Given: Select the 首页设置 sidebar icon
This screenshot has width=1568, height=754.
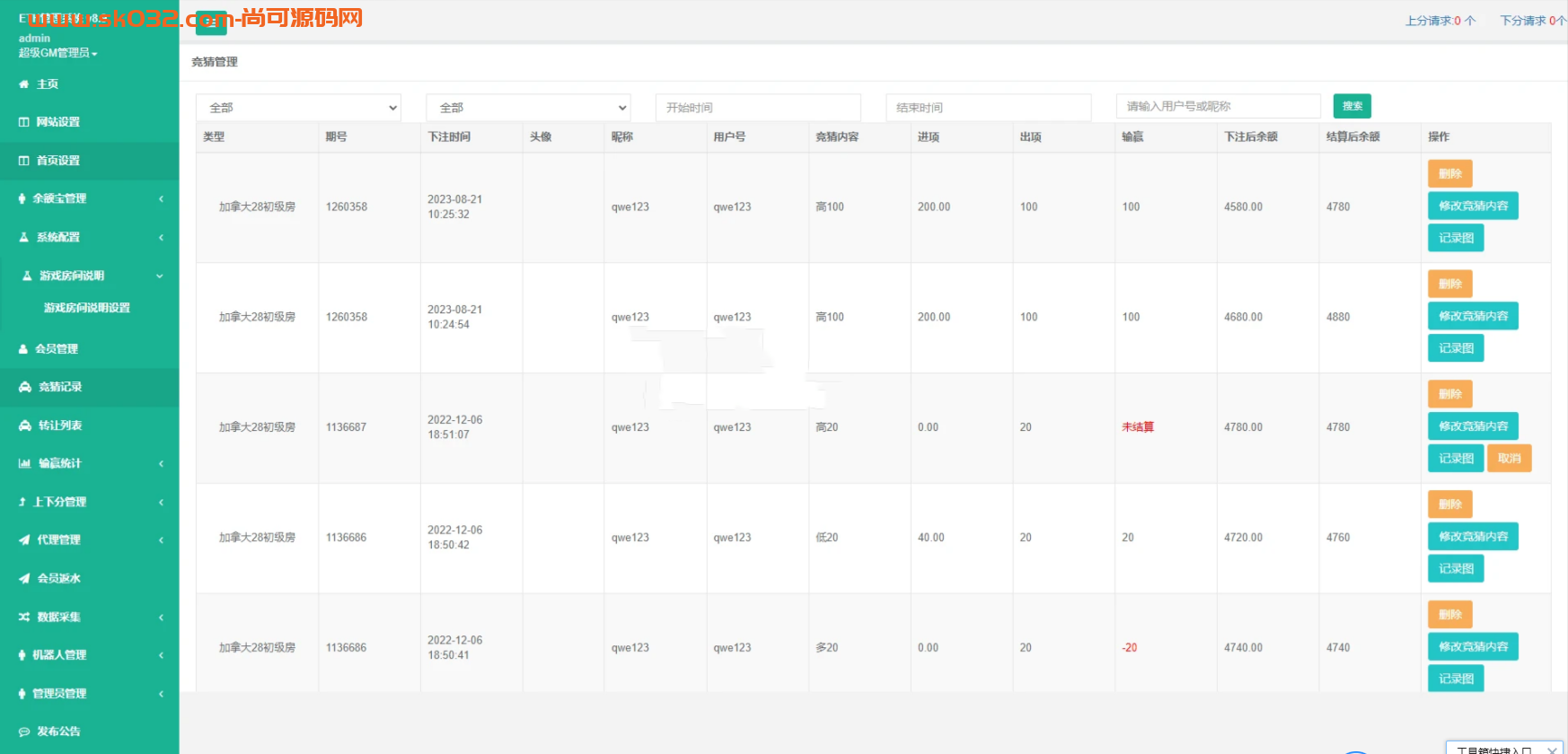Looking at the screenshot, I should click(23, 161).
